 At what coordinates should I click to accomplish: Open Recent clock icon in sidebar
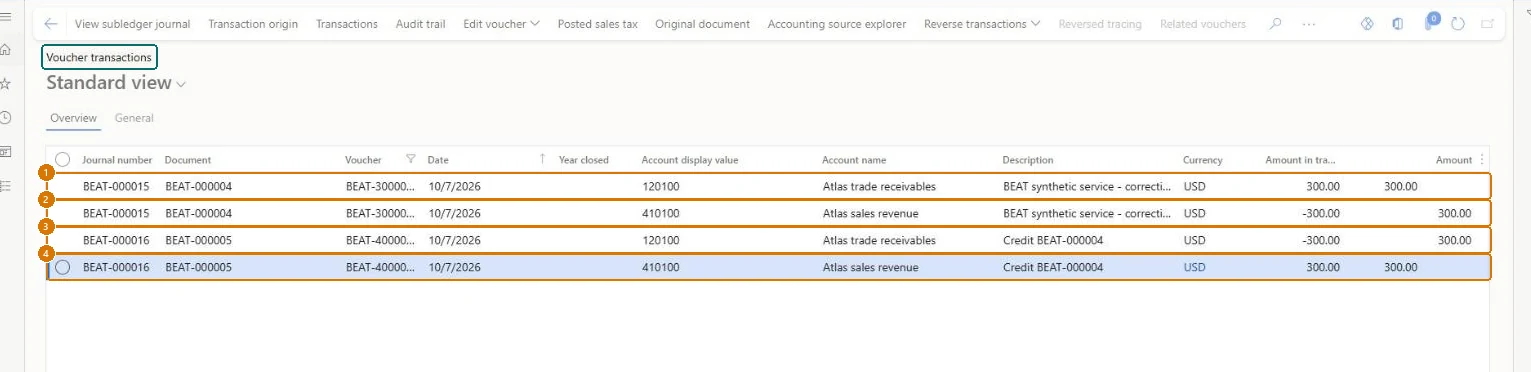click(x=6, y=117)
